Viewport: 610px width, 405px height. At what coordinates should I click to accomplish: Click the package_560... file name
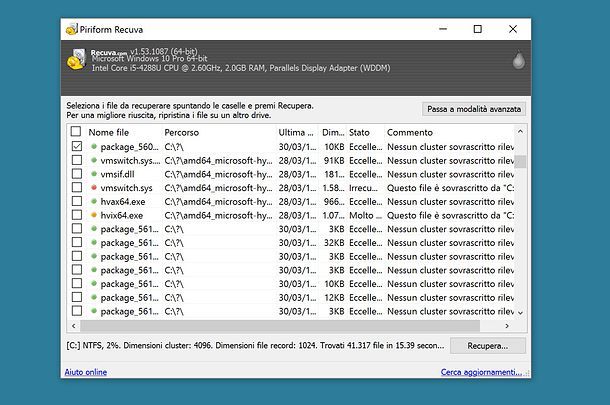click(x=130, y=147)
